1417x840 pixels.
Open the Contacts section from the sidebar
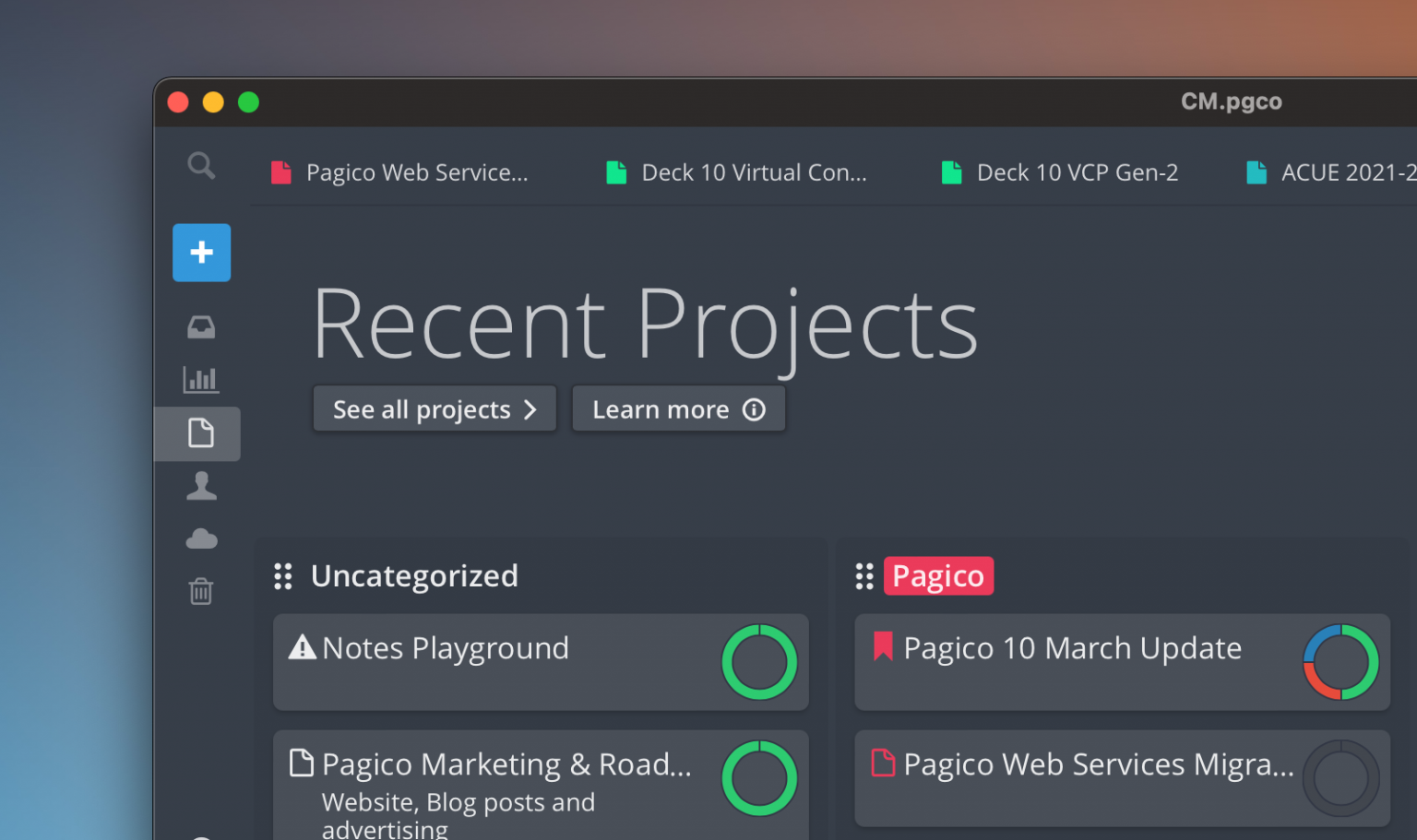pyautogui.click(x=201, y=485)
